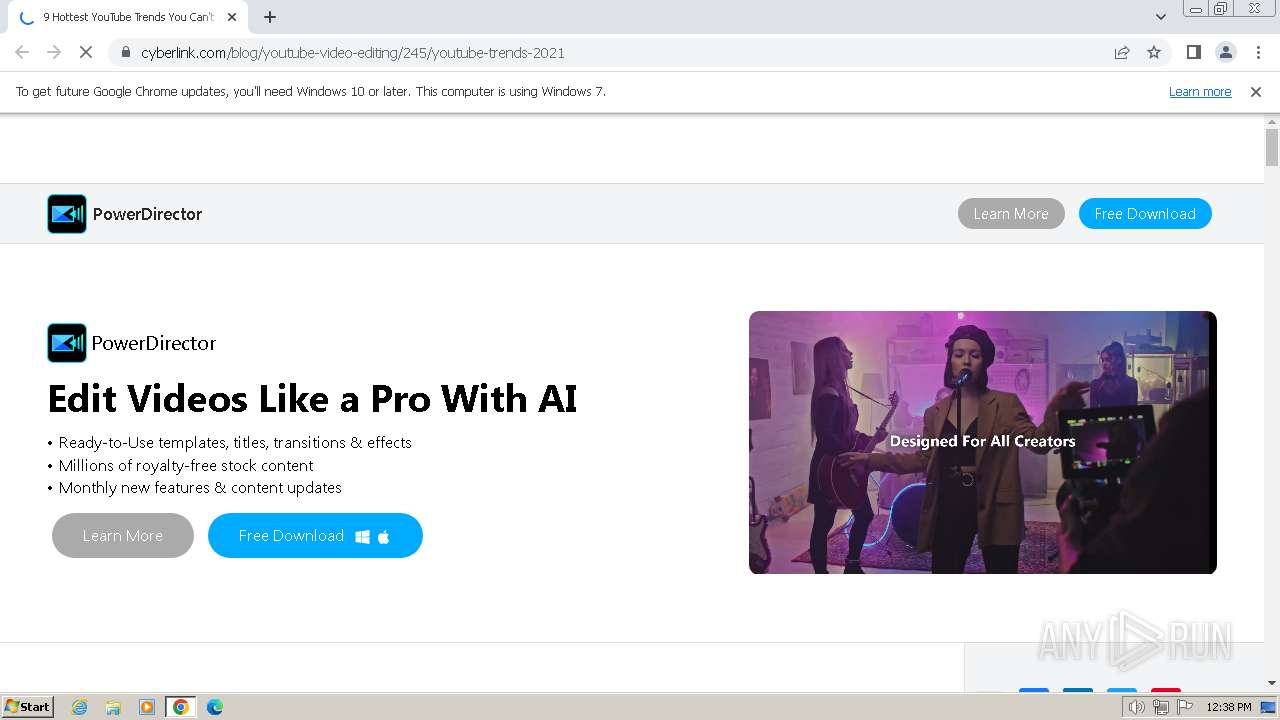Click the page scrollbar up arrow
This screenshot has height=720, width=1280.
click(1272, 122)
